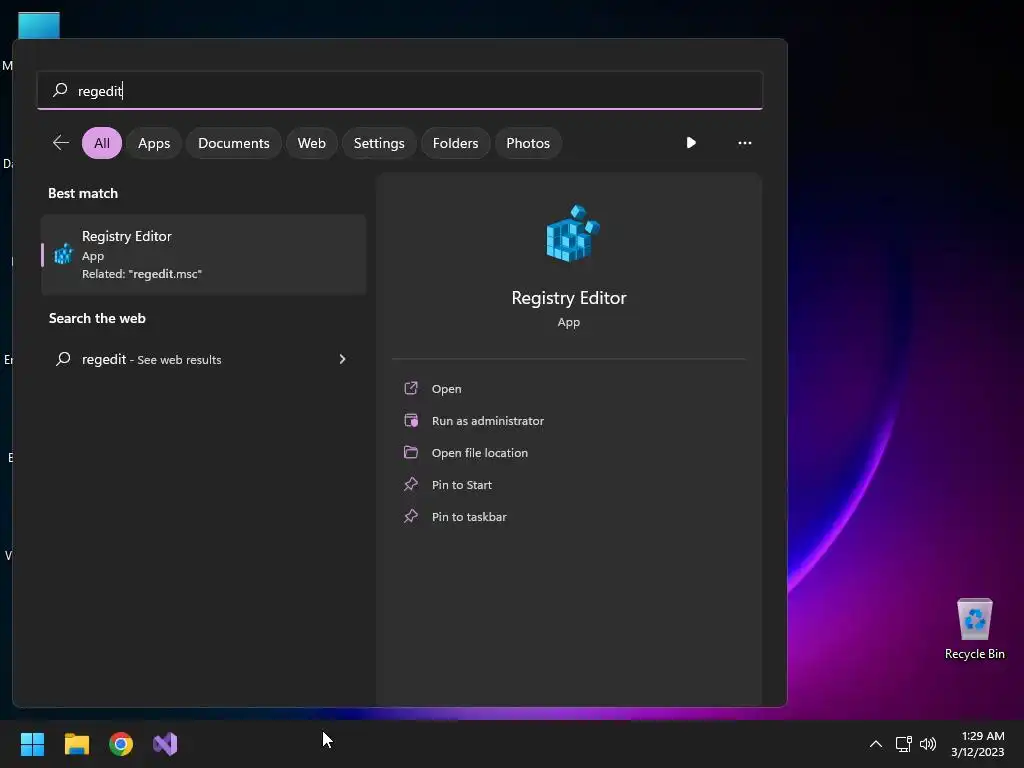The width and height of the screenshot is (1024, 768).
Task: Click the Pin to taskbar pin icon
Action: pos(411,516)
